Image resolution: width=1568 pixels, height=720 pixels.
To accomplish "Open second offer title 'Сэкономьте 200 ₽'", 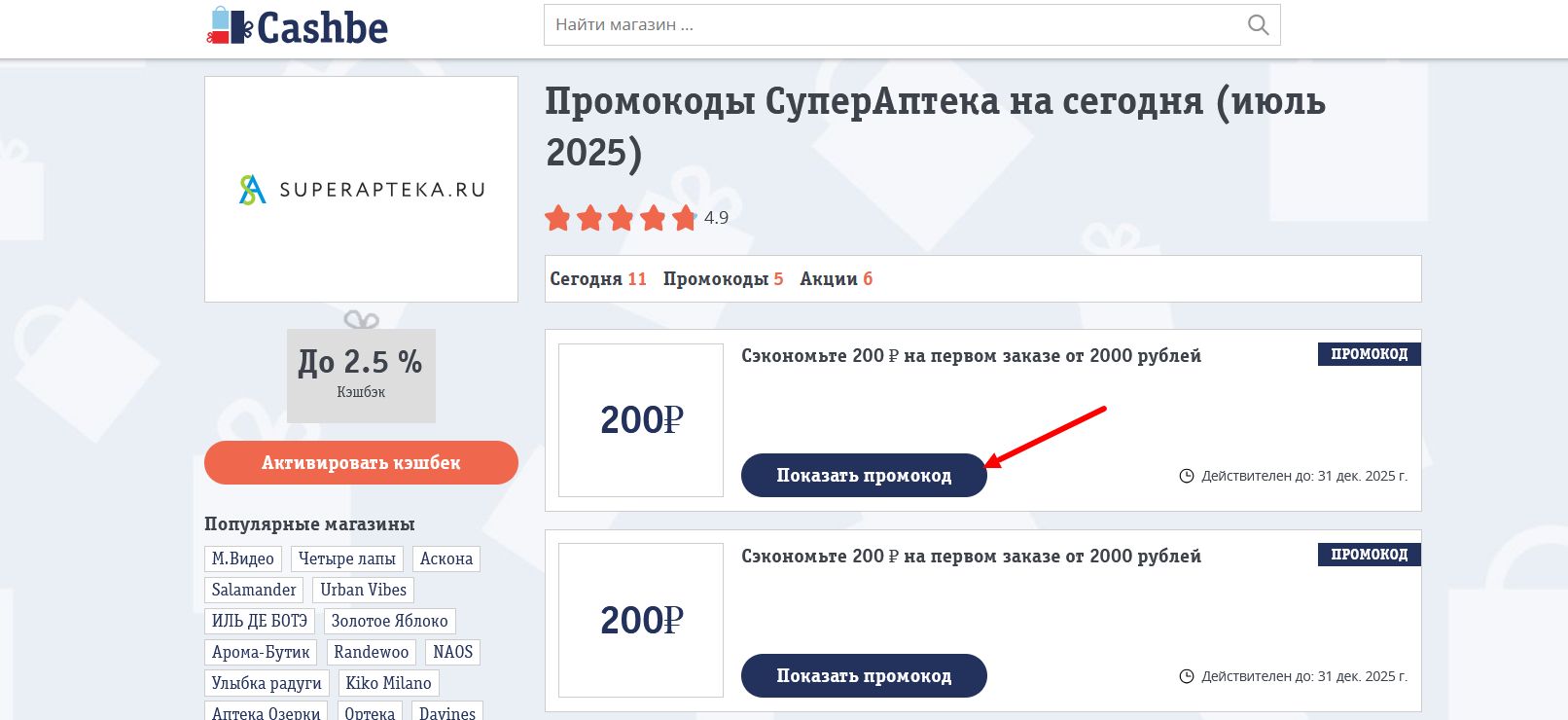I will pyautogui.click(x=971, y=557).
